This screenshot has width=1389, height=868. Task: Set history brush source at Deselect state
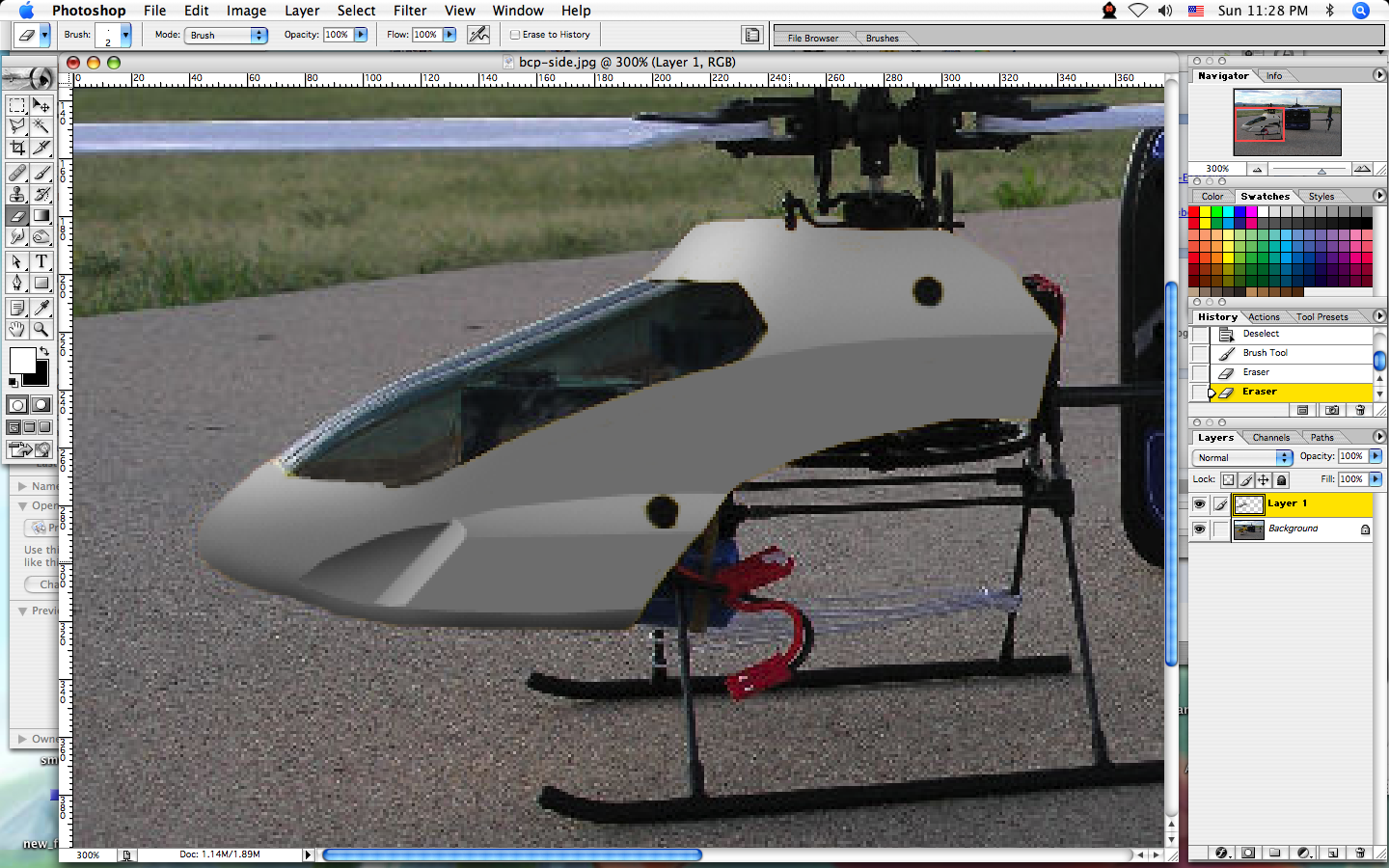pos(1200,335)
